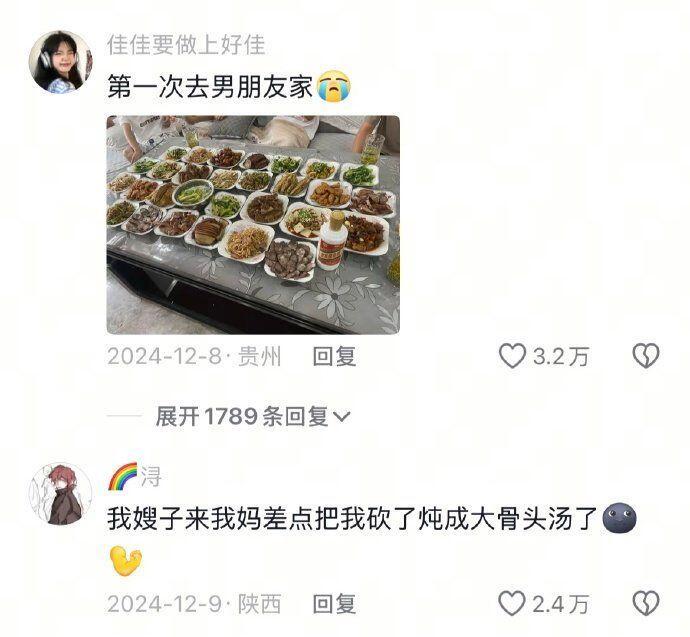
Task: Open the headphone girl's profile avatar
Action: pos(61,62)
